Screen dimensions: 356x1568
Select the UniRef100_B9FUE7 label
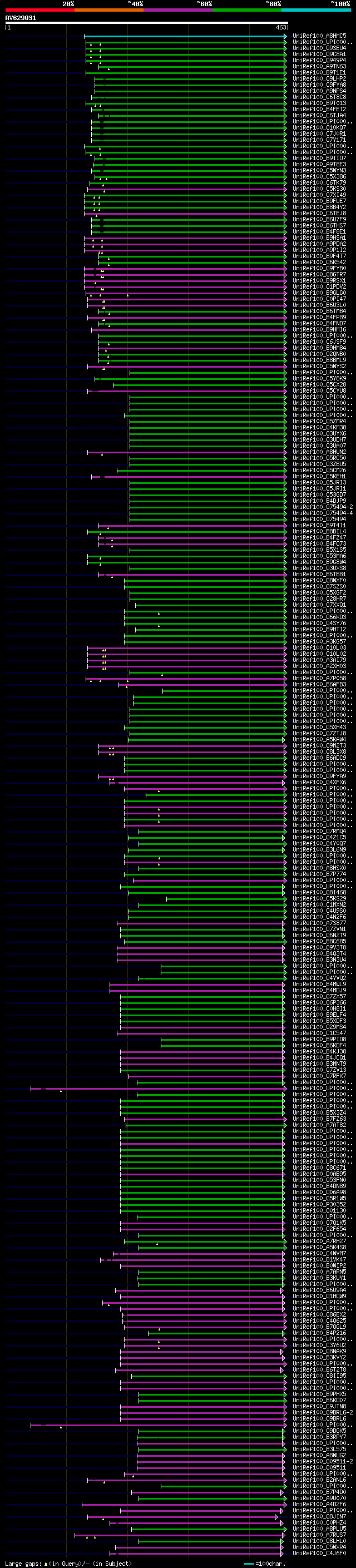point(319,201)
